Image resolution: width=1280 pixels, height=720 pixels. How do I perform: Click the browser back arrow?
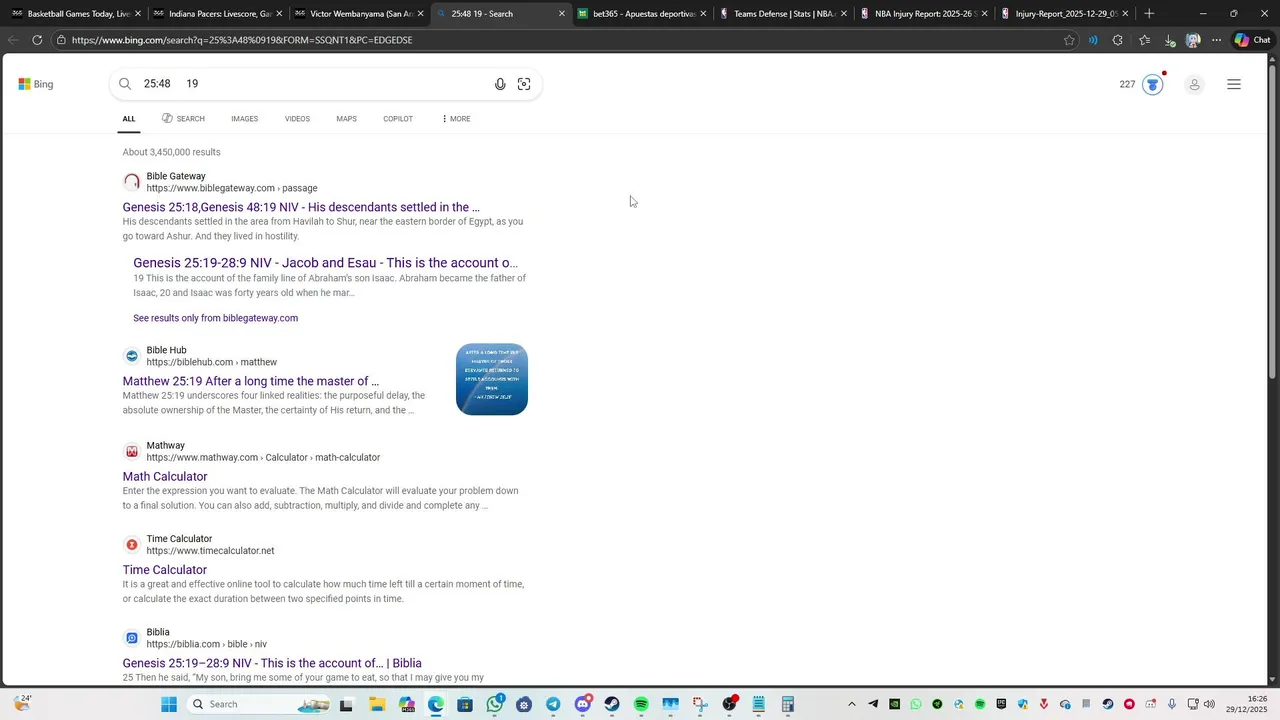(12, 40)
